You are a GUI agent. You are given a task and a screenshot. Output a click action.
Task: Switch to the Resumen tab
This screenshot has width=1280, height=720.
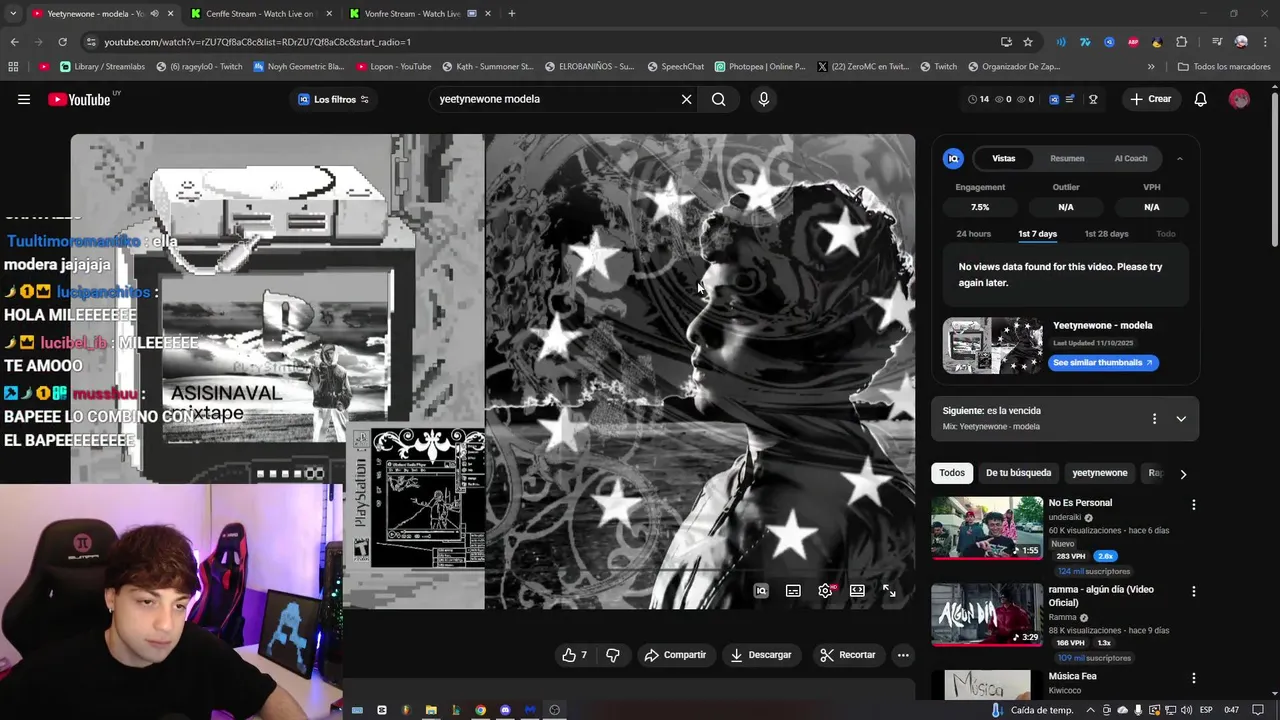click(x=1067, y=158)
